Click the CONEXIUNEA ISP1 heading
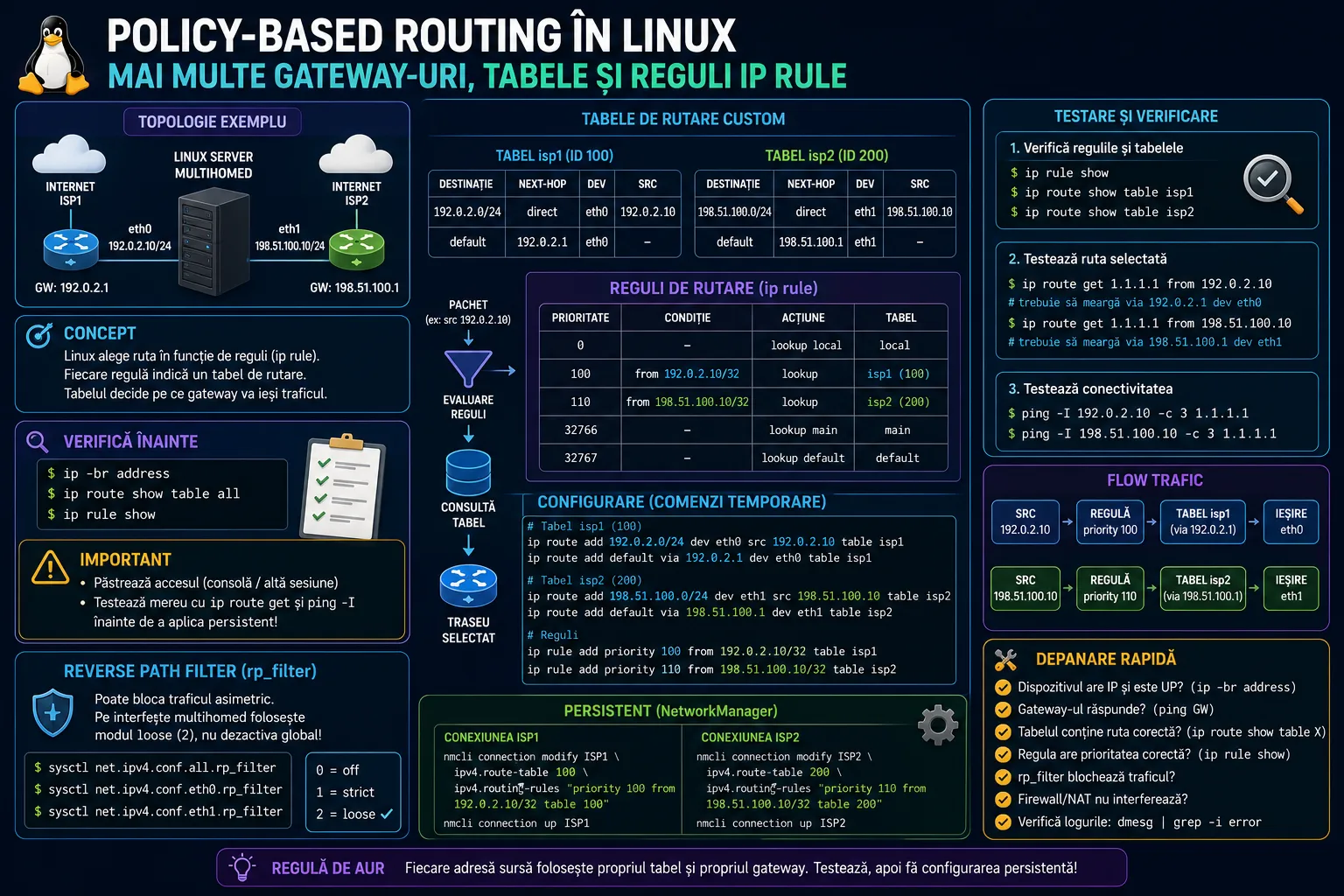Screen dimensions: 1344x896 pos(491,738)
